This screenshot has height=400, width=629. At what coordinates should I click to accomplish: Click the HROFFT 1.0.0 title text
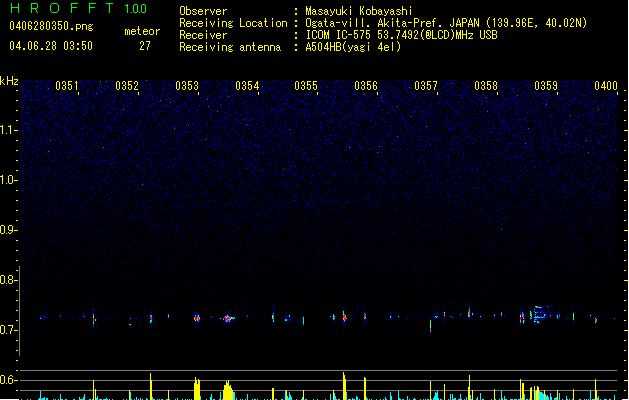[x=79, y=8]
